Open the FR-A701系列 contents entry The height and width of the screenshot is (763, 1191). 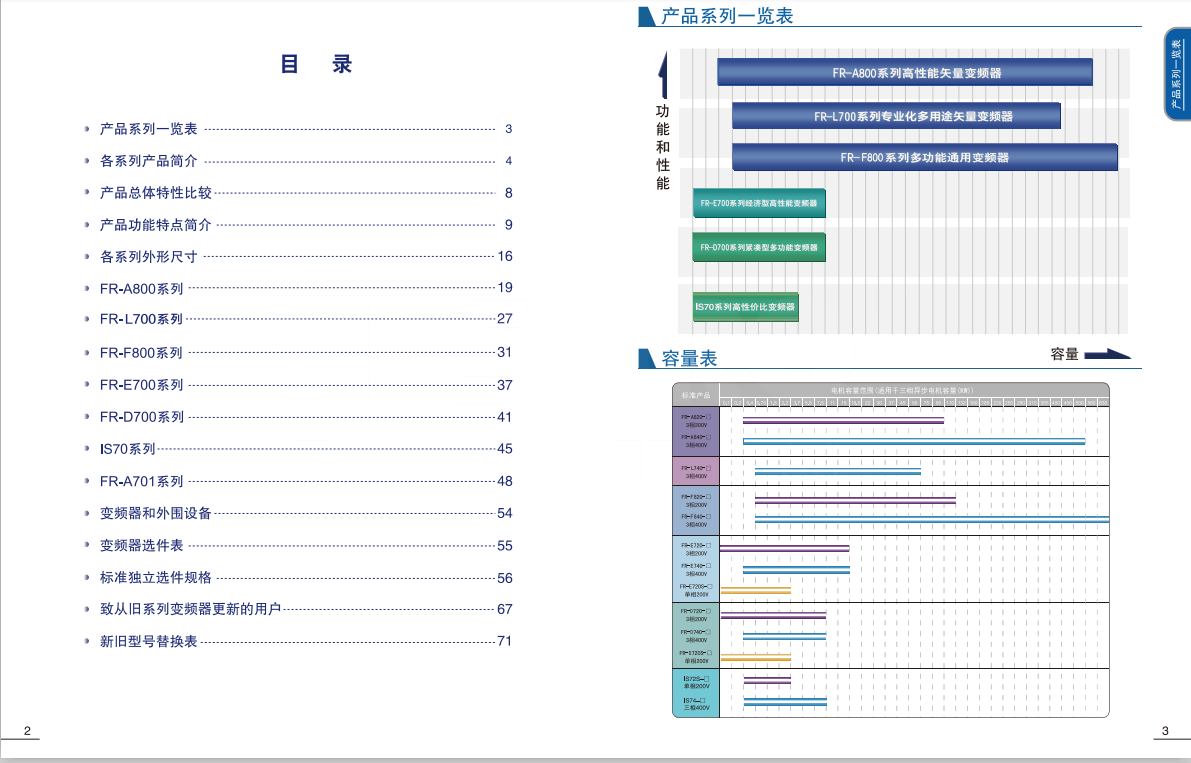(299, 481)
